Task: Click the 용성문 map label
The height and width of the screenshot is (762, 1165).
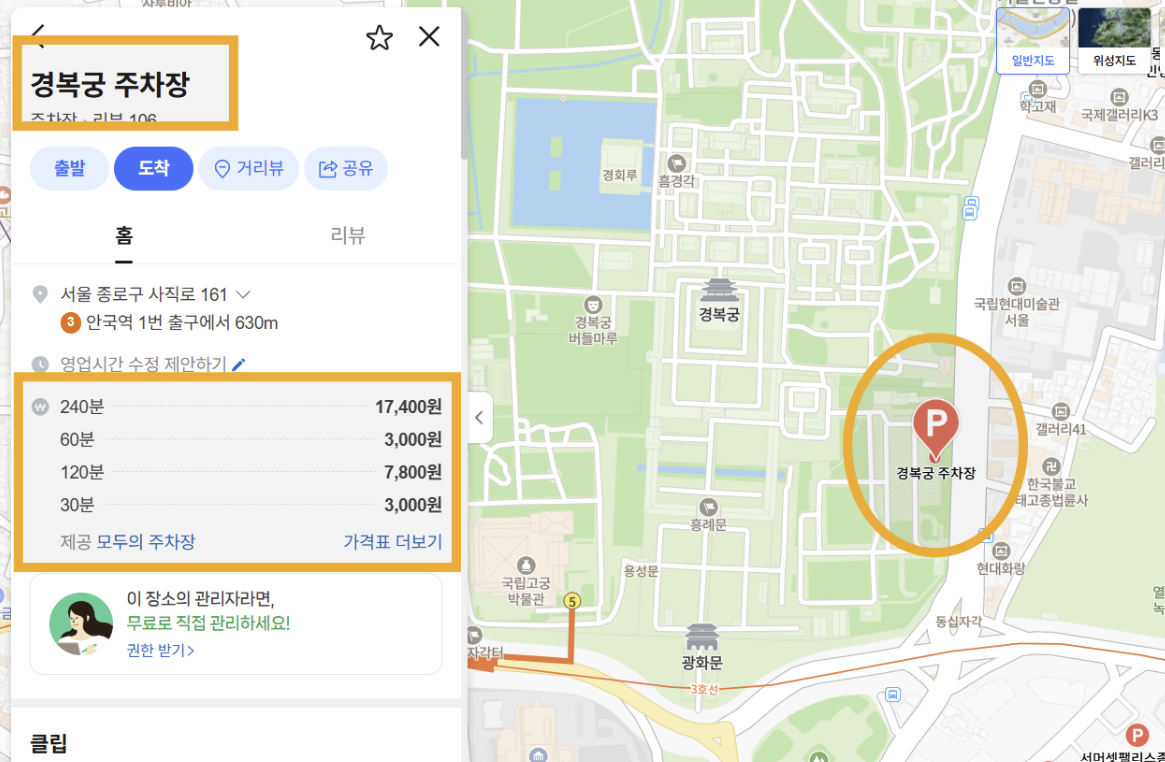Action: (x=640, y=570)
